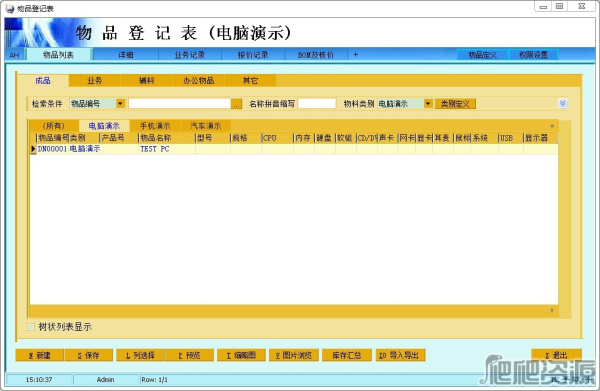Image resolution: width=600 pixels, height=391 pixels.
Task: Minimize the 物品登记表 window
Action: pos(543,7)
